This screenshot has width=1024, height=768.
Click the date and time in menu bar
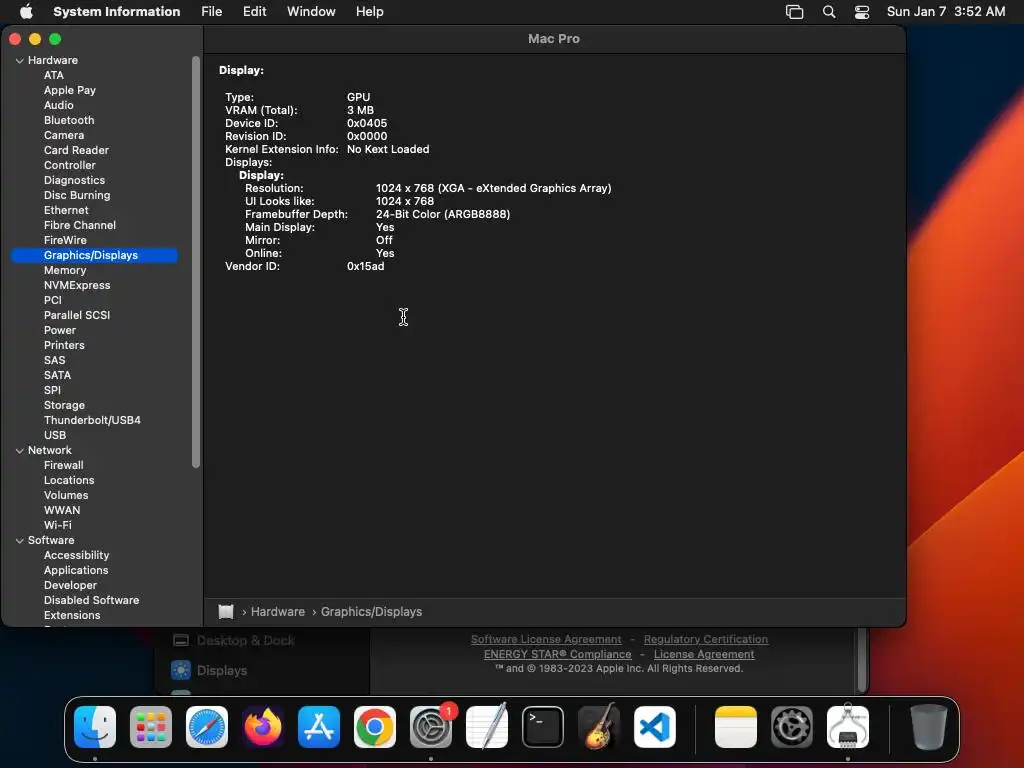pos(946,11)
